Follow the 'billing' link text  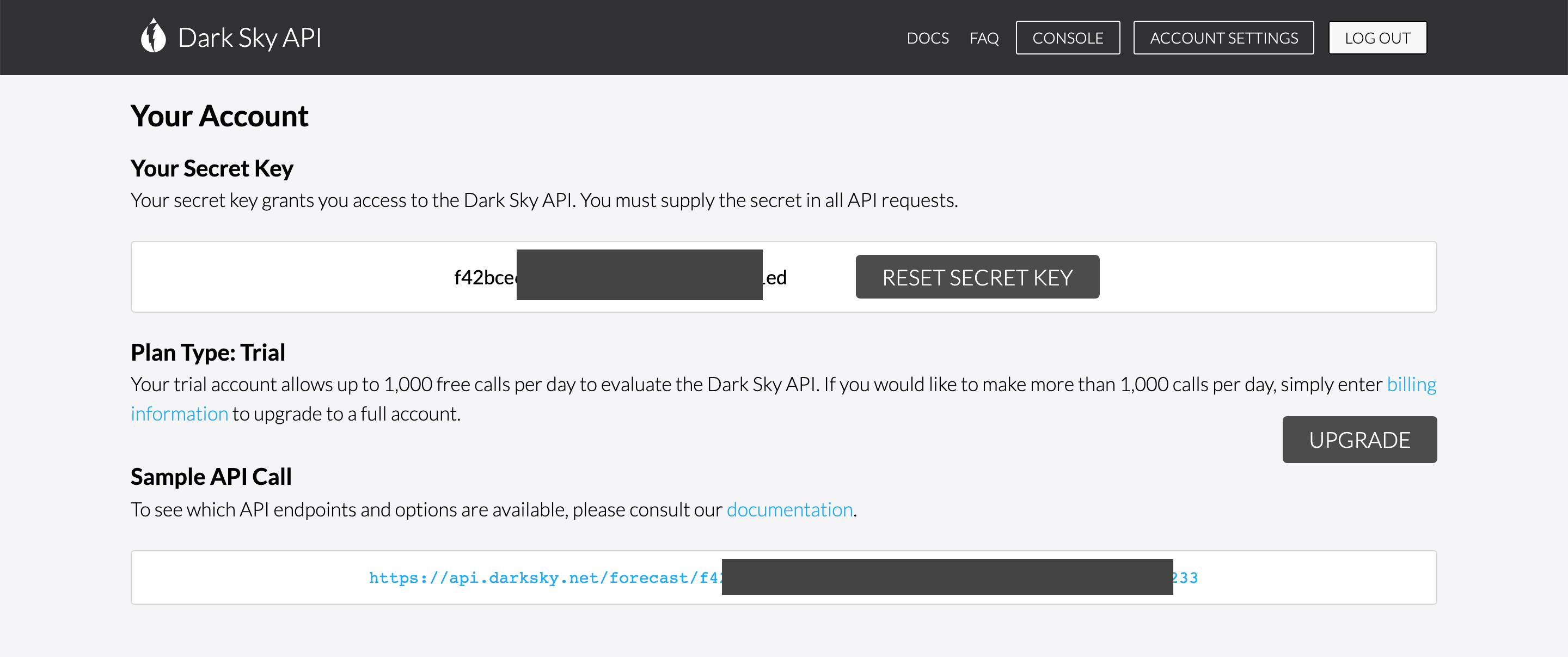1411,384
